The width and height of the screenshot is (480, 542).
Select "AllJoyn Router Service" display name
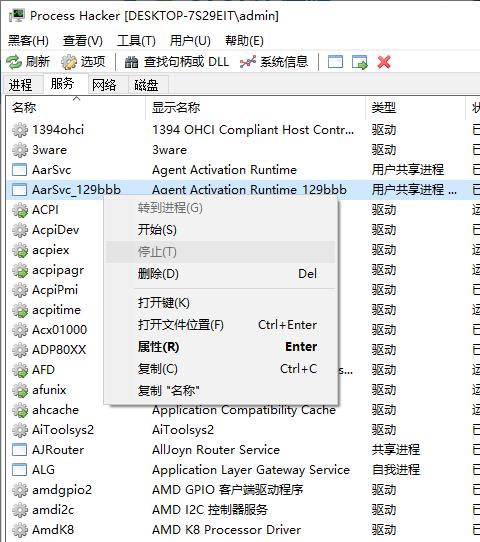[216, 450]
